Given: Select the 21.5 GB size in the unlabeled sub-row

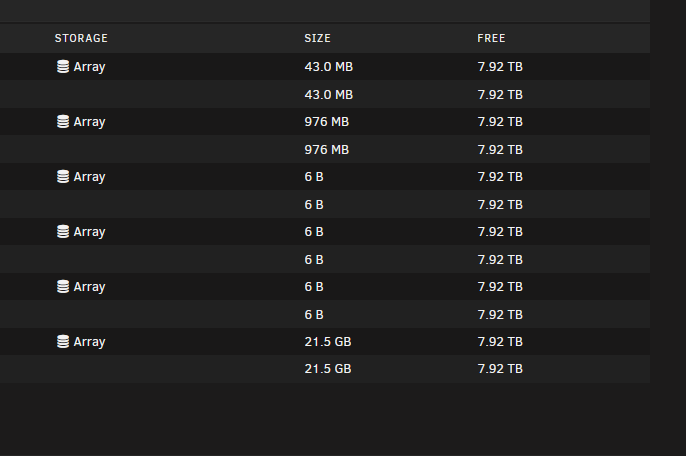Looking at the screenshot, I should pos(328,369).
